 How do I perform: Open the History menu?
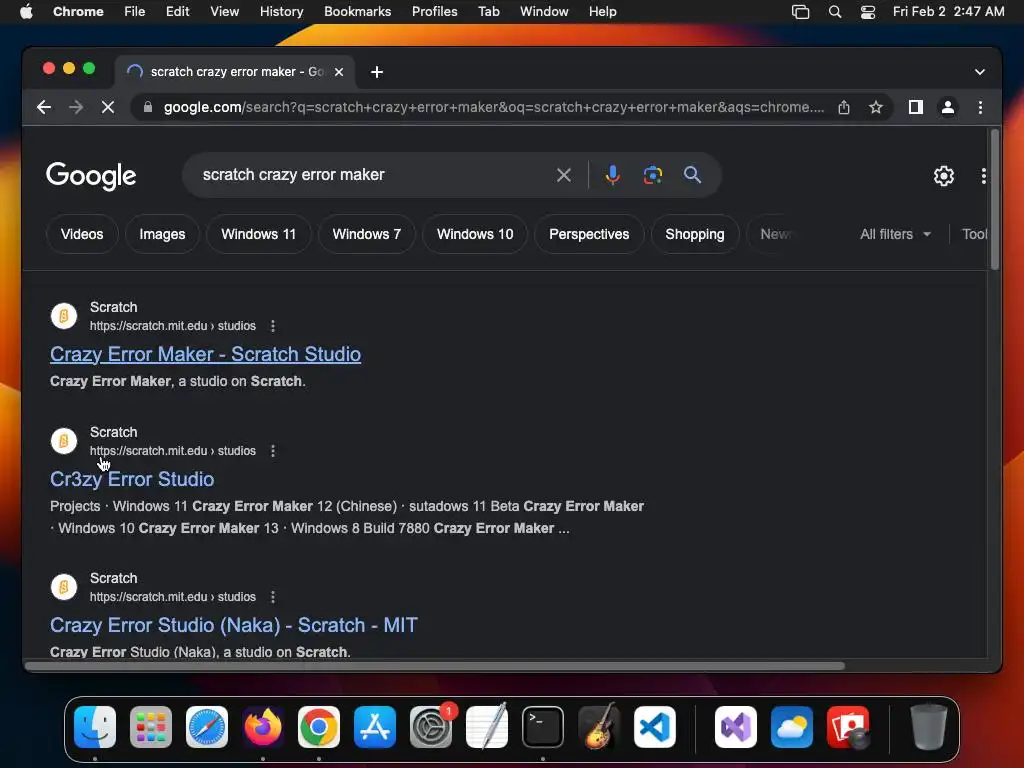[x=281, y=12]
